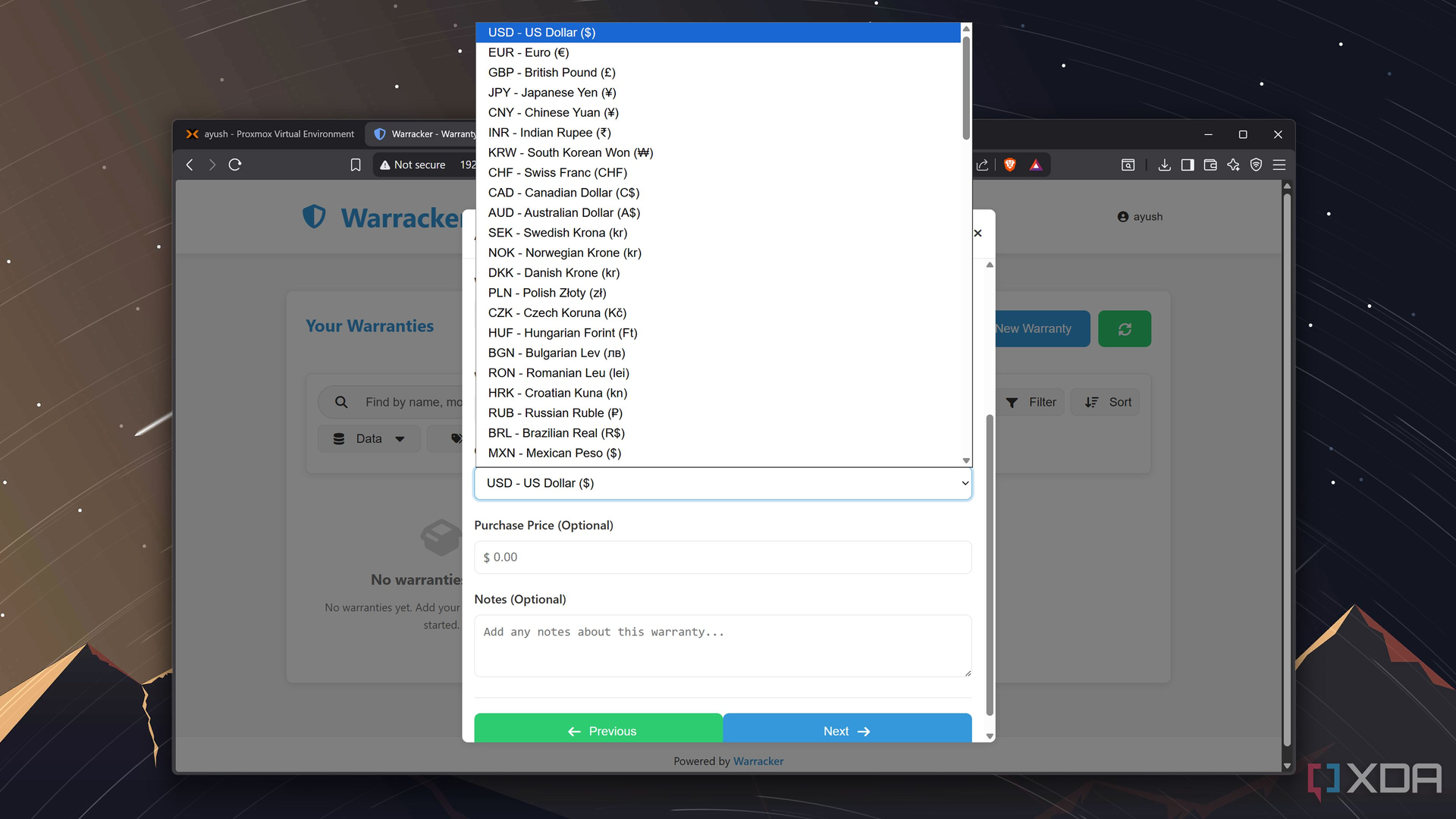Screen dimensions: 1456x819
Task: Open Brave Shields lion icon
Action: [x=1010, y=165]
